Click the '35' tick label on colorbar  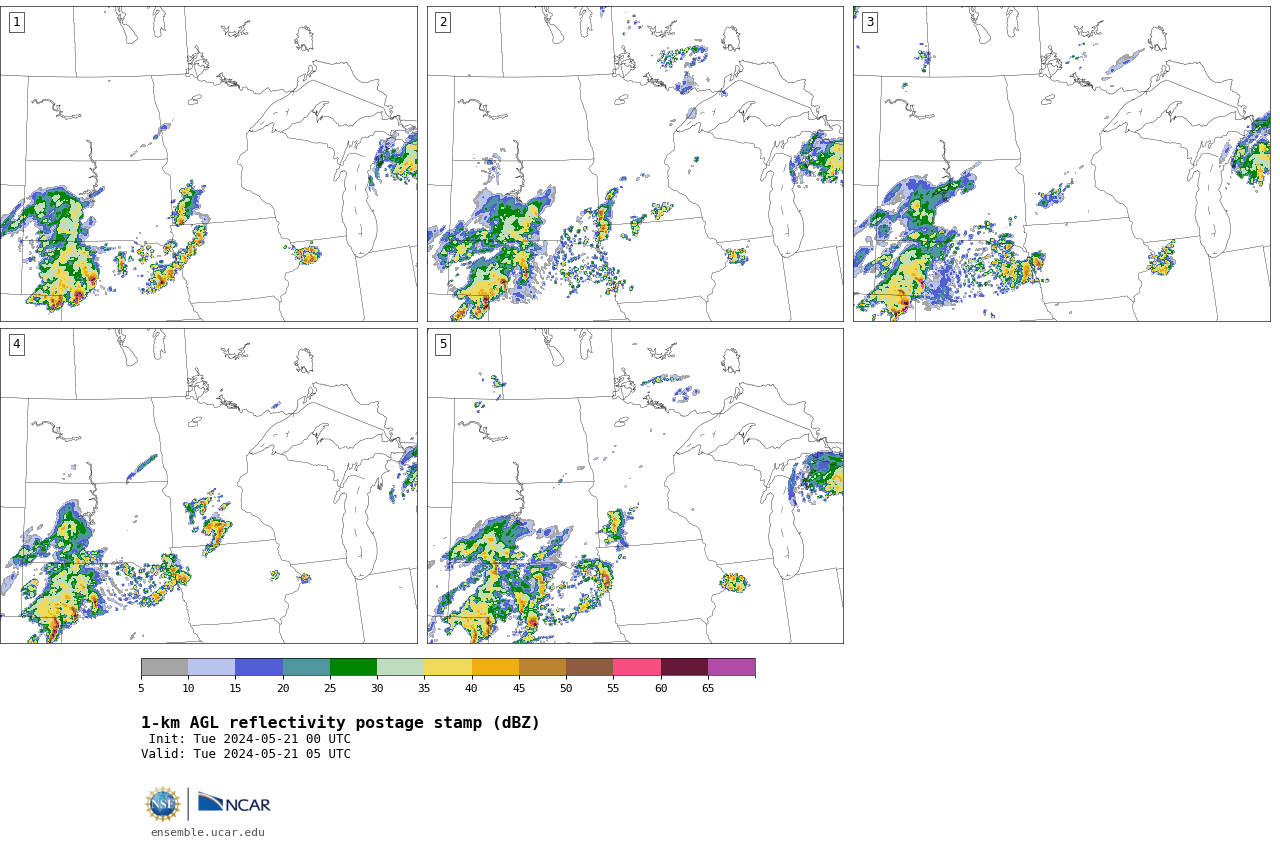coord(424,688)
